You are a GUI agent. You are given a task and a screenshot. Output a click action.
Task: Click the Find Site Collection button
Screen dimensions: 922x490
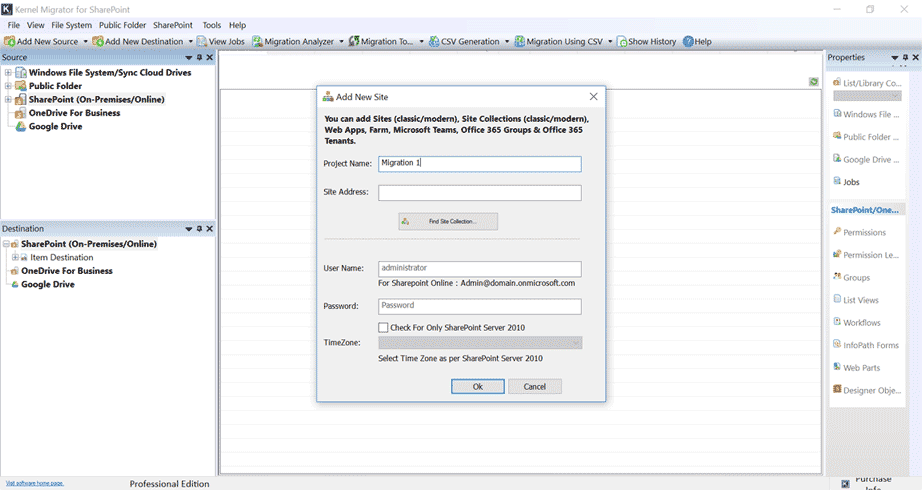click(x=448, y=221)
